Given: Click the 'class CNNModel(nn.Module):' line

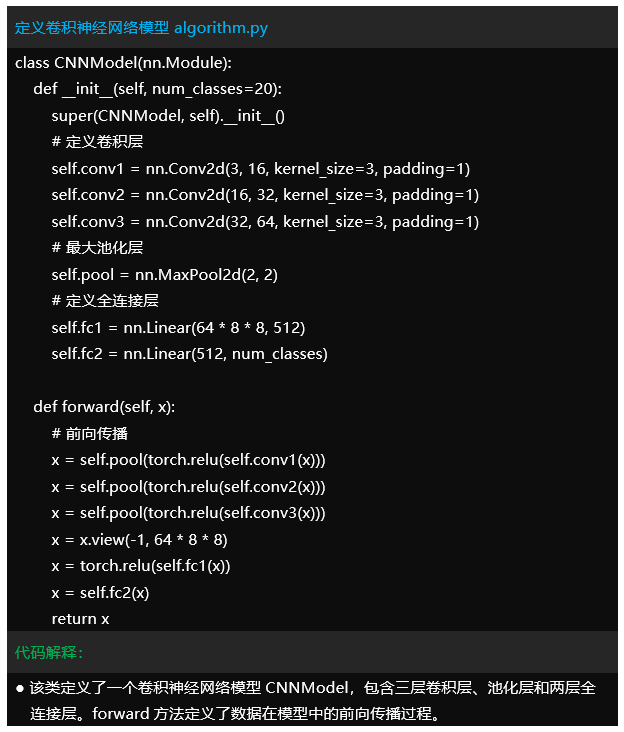Looking at the screenshot, I should 124,63.
